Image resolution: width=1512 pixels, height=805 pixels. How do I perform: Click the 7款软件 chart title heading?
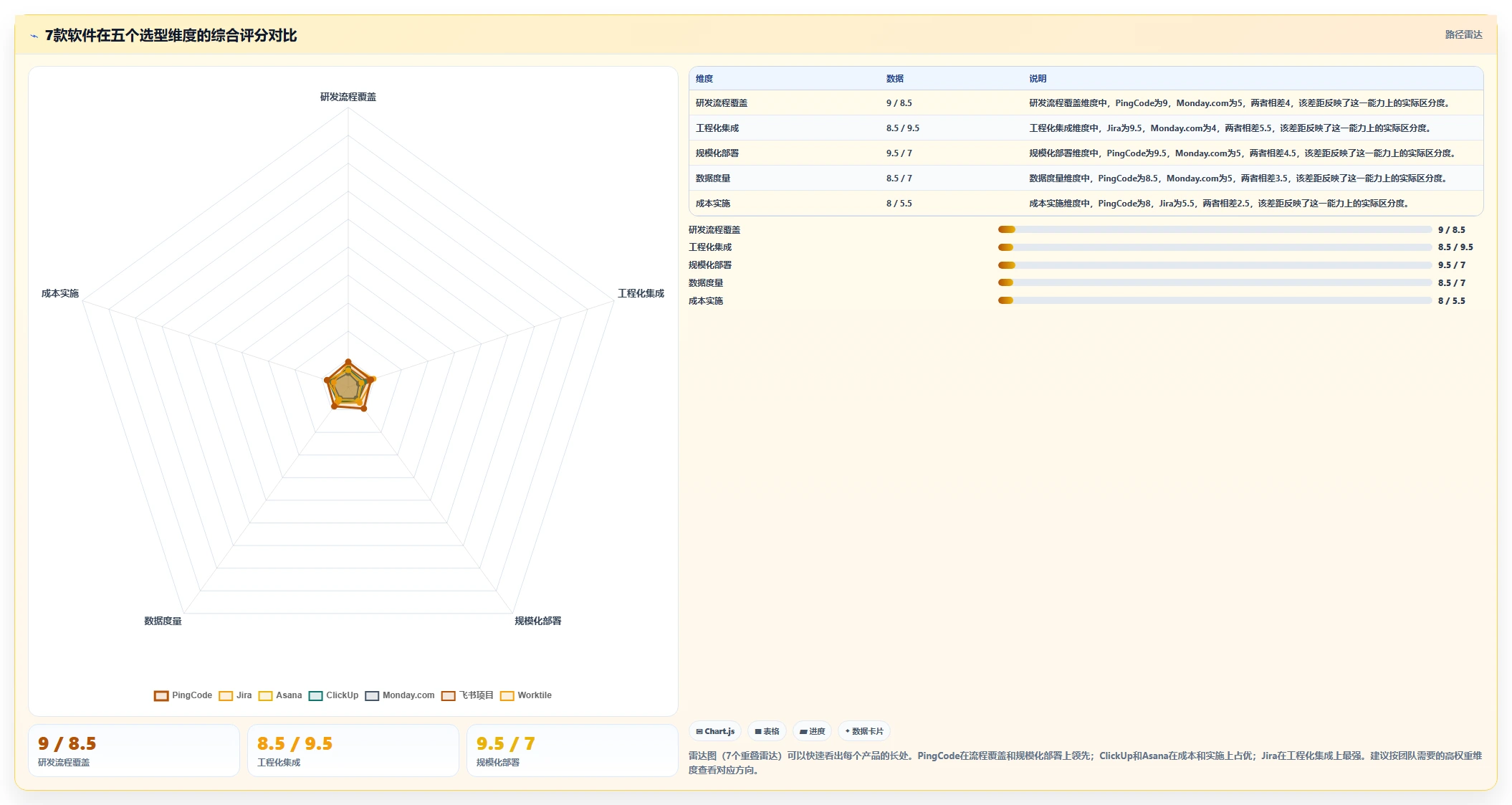[x=171, y=36]
